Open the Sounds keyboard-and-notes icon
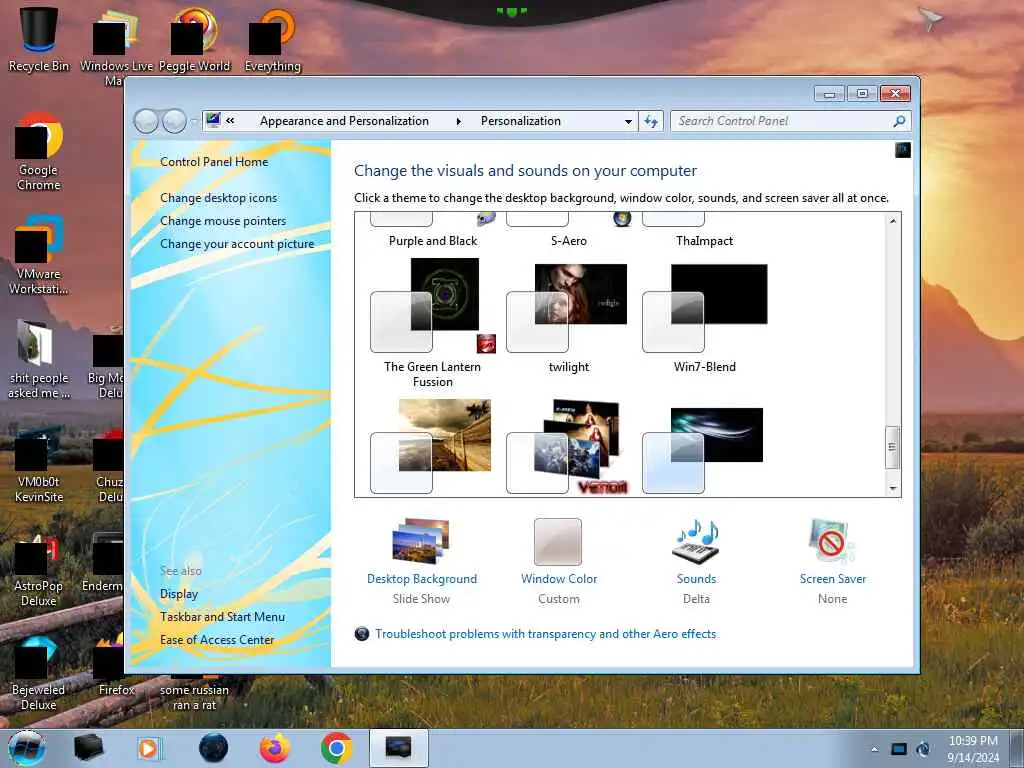1024x768 pixels. (x=696, y=541)
